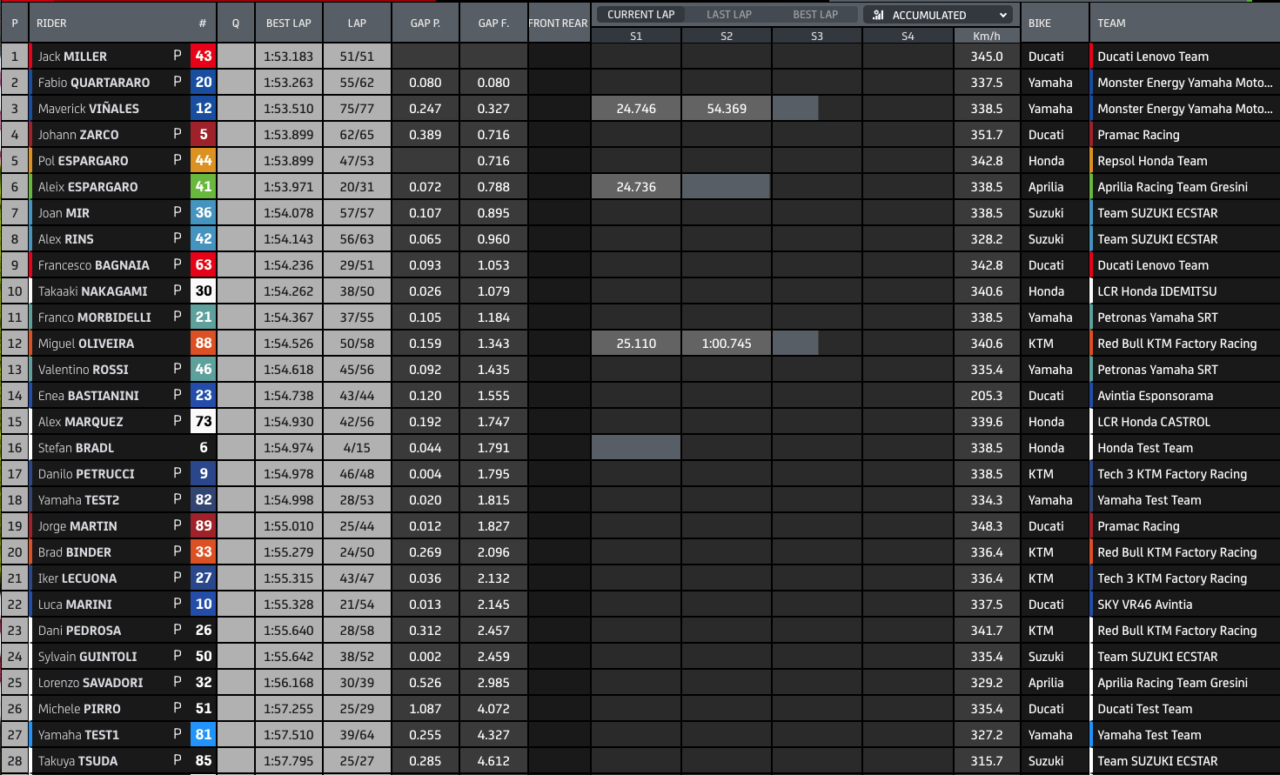Click the white number 30 badge
Screen dimensions: 1280x775
pos(203,291)
